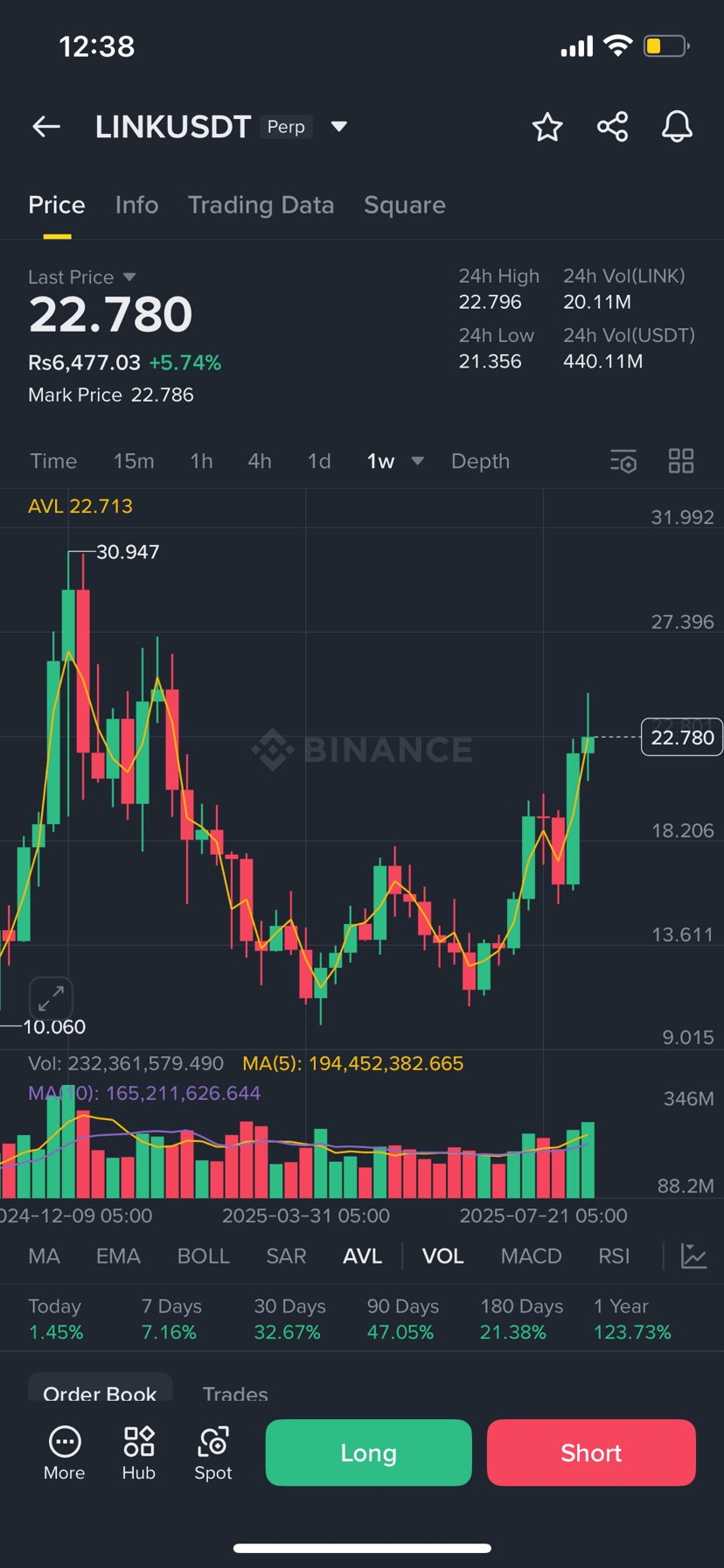Enable the MA indicator
Viewport: 724px width, 1568px height.
44,1256
